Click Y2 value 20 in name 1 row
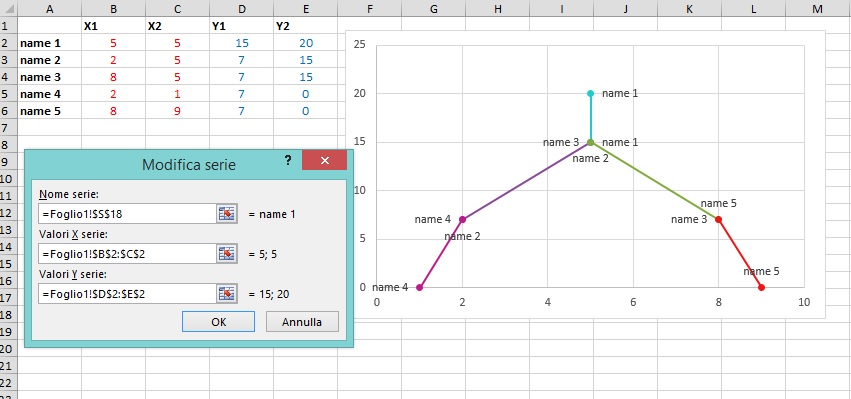This screenshot has height=399, width=851. coord(306,43)
